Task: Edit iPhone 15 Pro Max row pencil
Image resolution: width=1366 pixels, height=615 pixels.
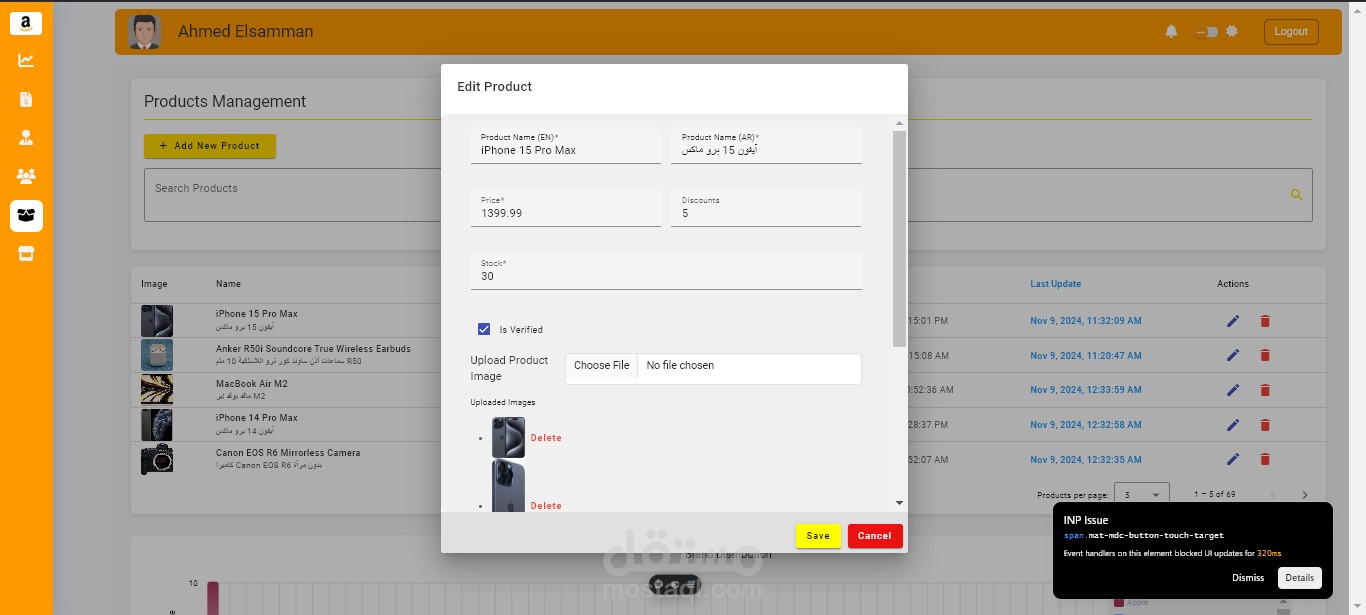Action: [1233, 321]
